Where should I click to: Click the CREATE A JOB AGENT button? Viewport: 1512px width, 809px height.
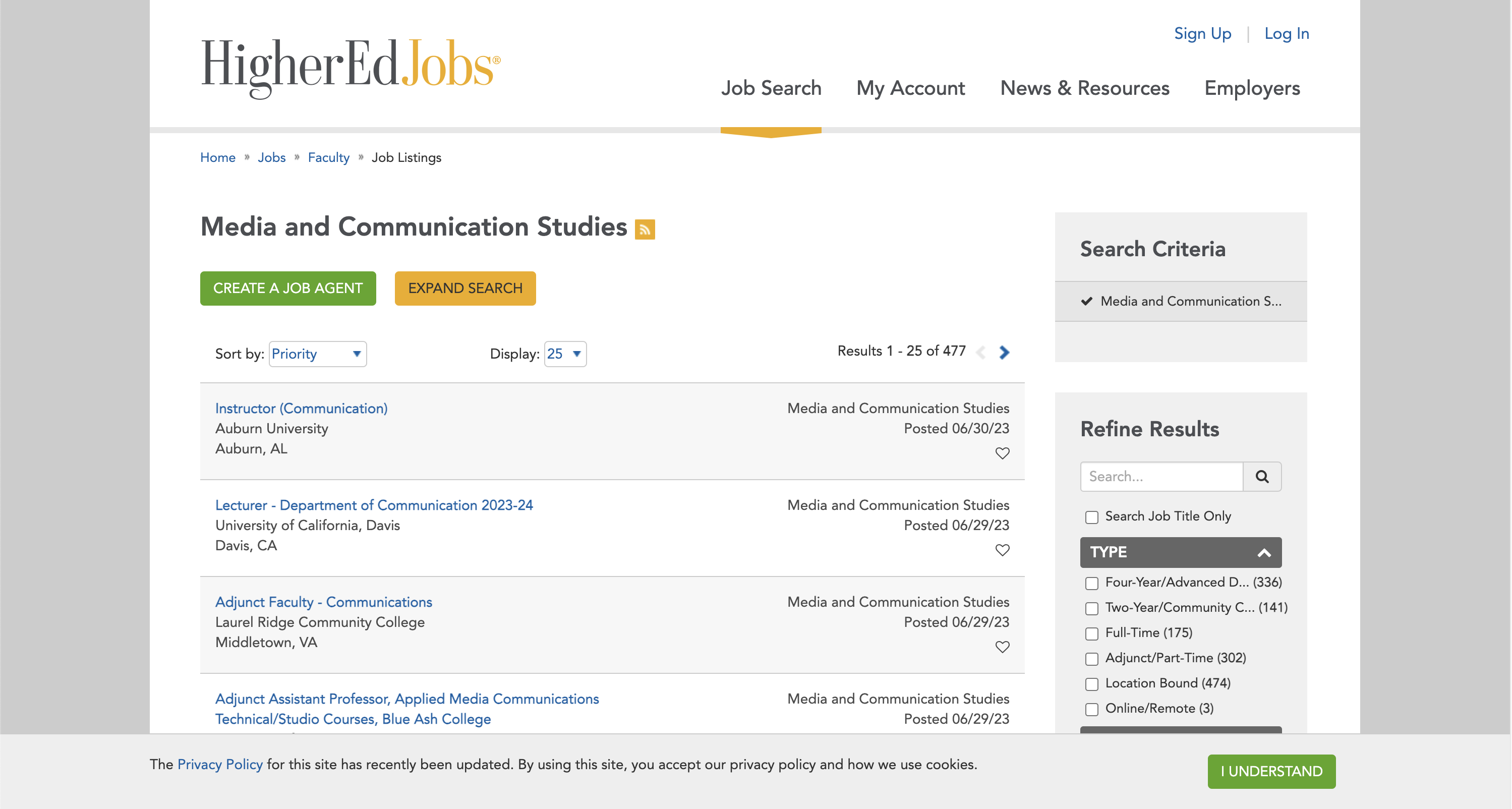[287, 288]
